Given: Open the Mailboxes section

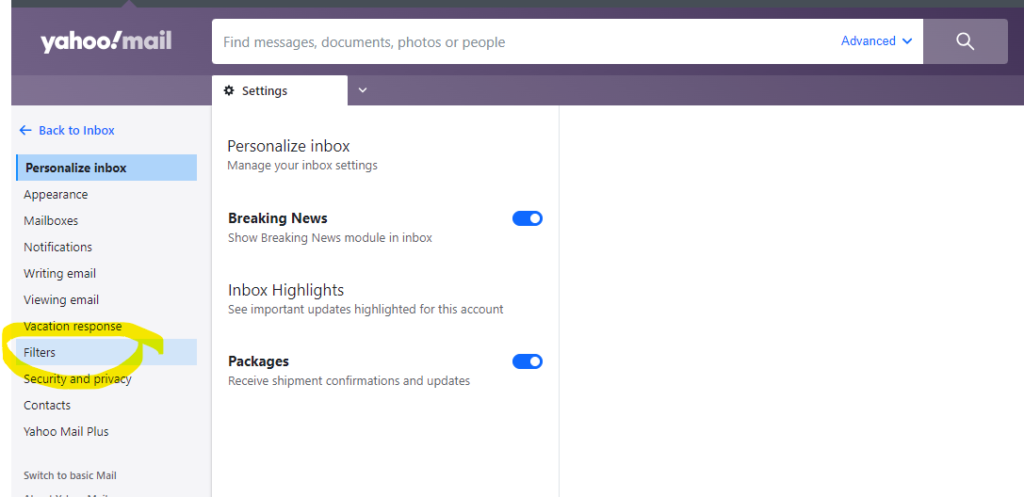Looking at the screenshot, I should 51,221.
